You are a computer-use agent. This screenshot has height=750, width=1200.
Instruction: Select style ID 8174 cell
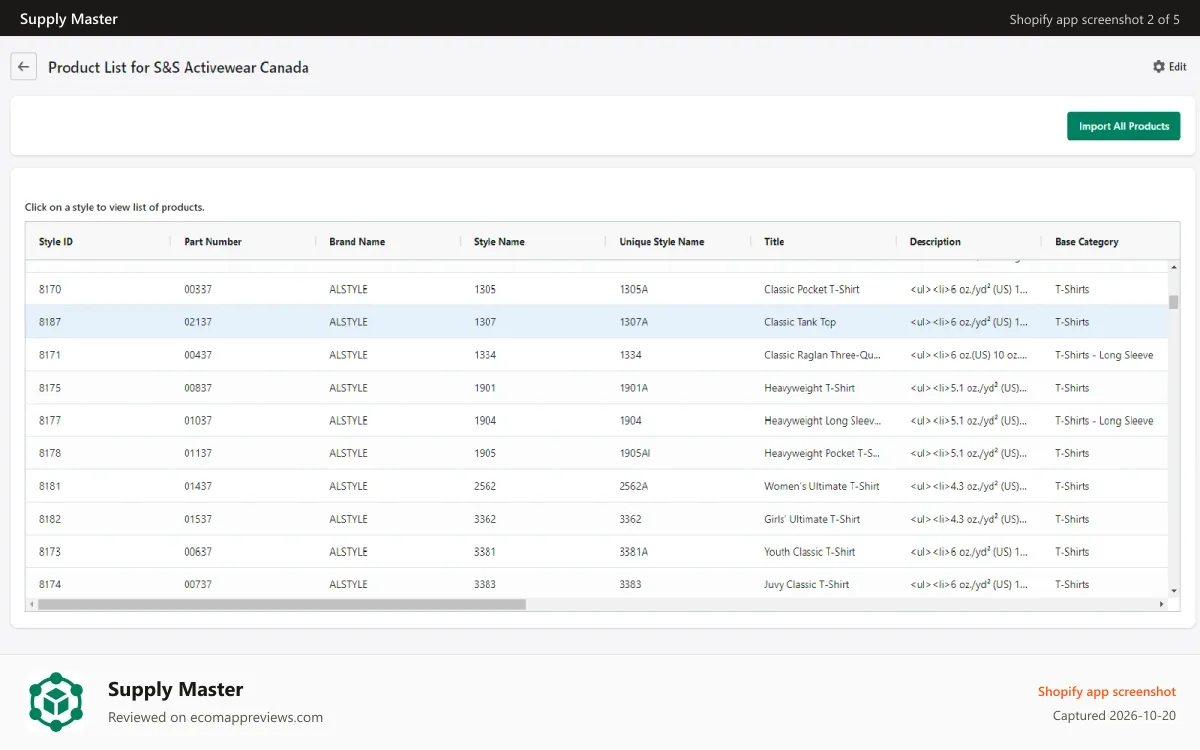pyautogui.click(x=50, y=584)
